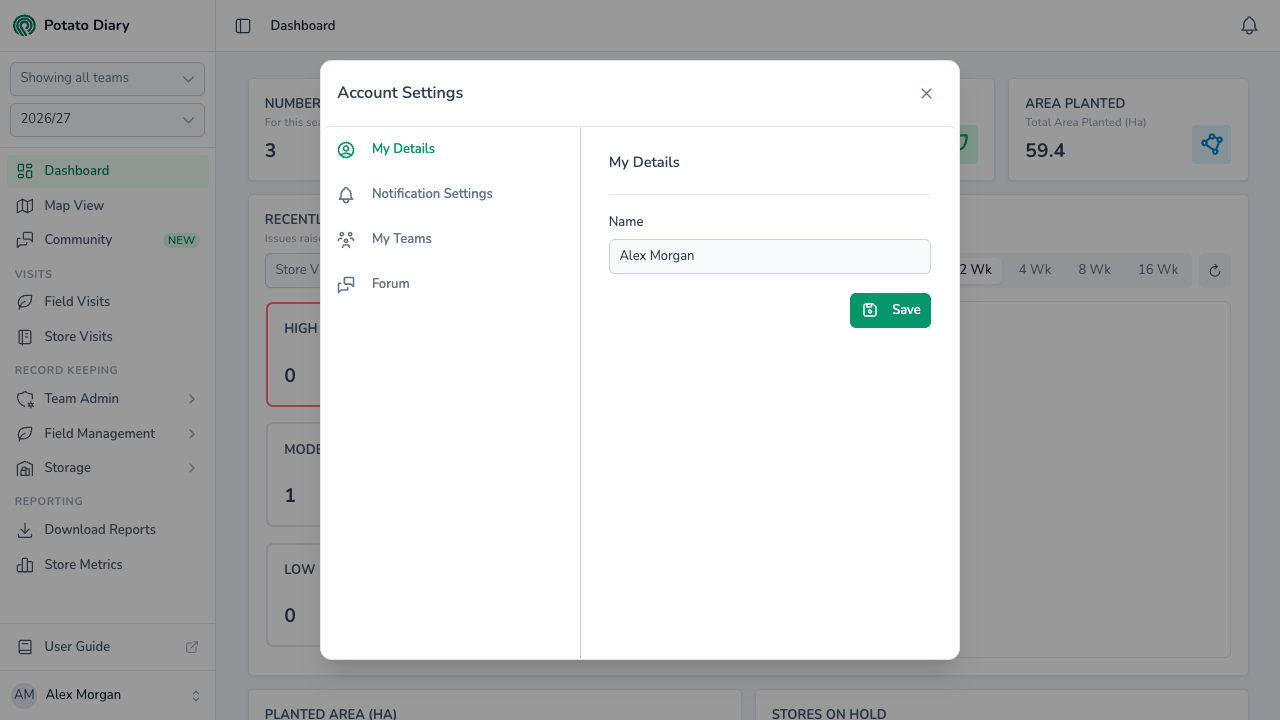Click the Download Reports download icon
1280x720 pixels.
click(25, 530)
